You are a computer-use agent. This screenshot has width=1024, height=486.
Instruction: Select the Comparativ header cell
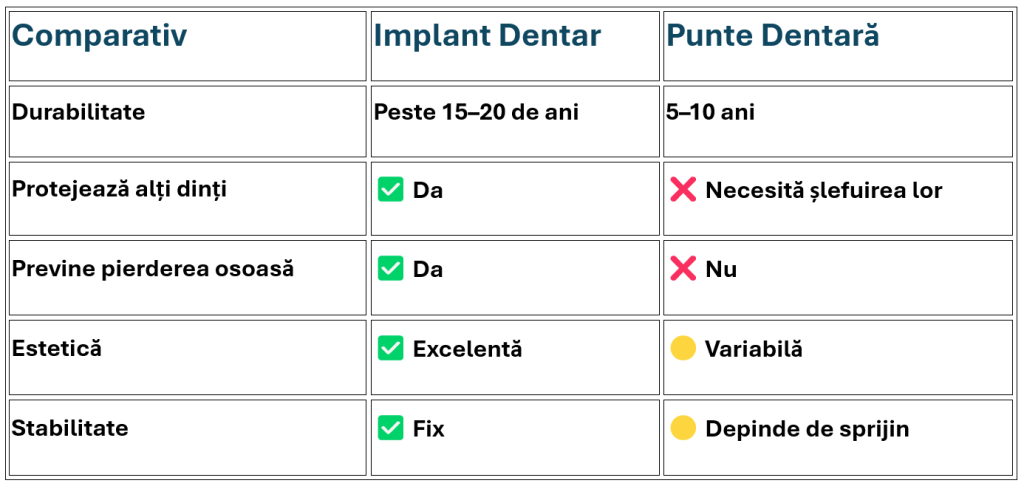[x=187, y=46]
